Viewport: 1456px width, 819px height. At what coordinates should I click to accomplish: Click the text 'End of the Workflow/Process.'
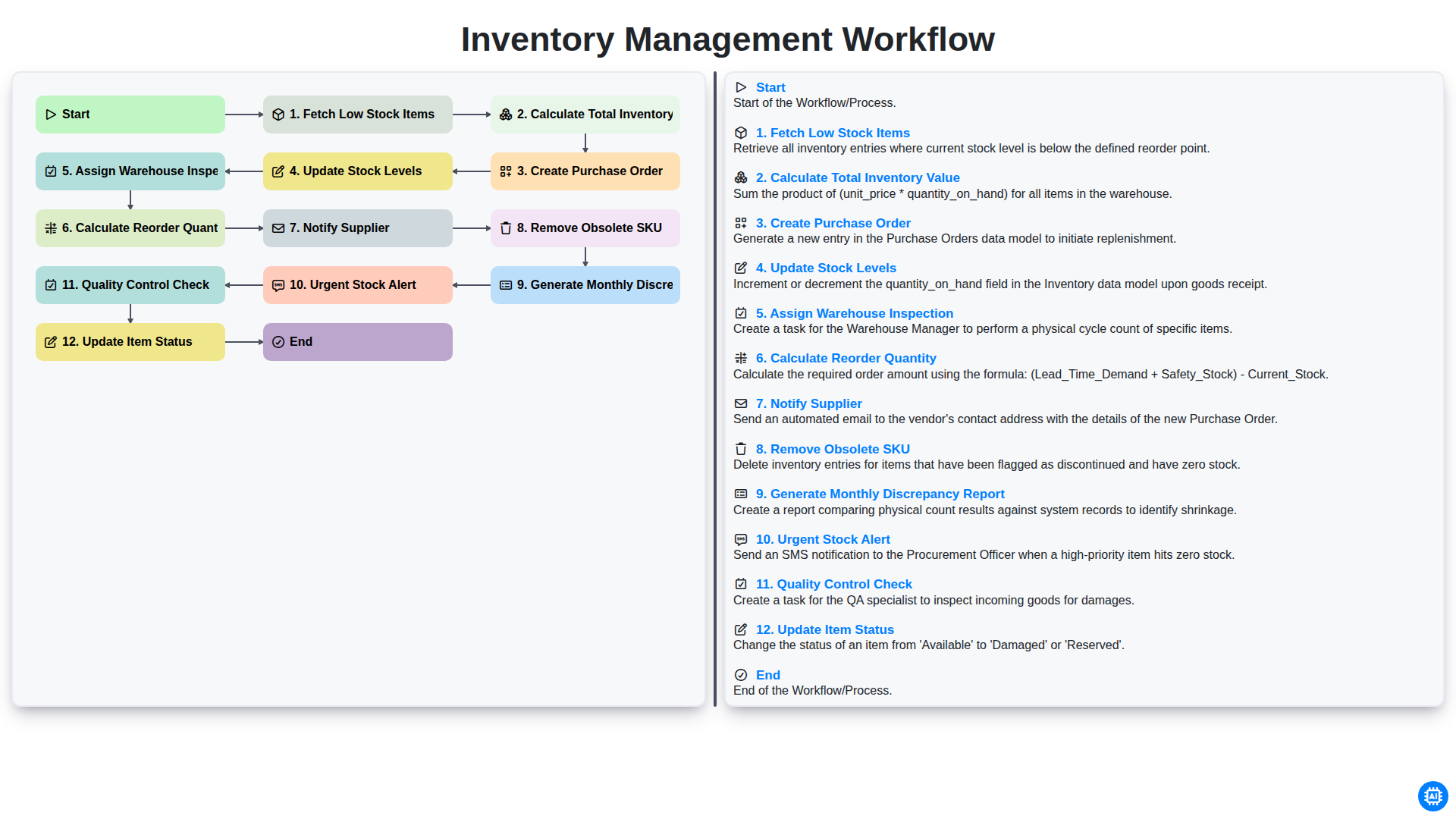[x=812, y=691]
